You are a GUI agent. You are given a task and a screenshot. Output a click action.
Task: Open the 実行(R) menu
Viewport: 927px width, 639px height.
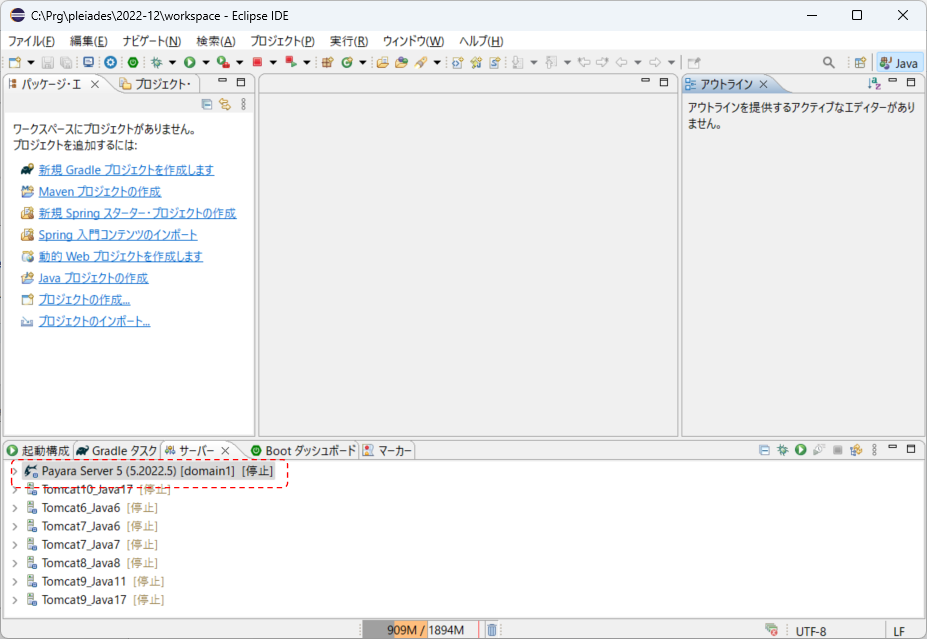coord(349,41)
